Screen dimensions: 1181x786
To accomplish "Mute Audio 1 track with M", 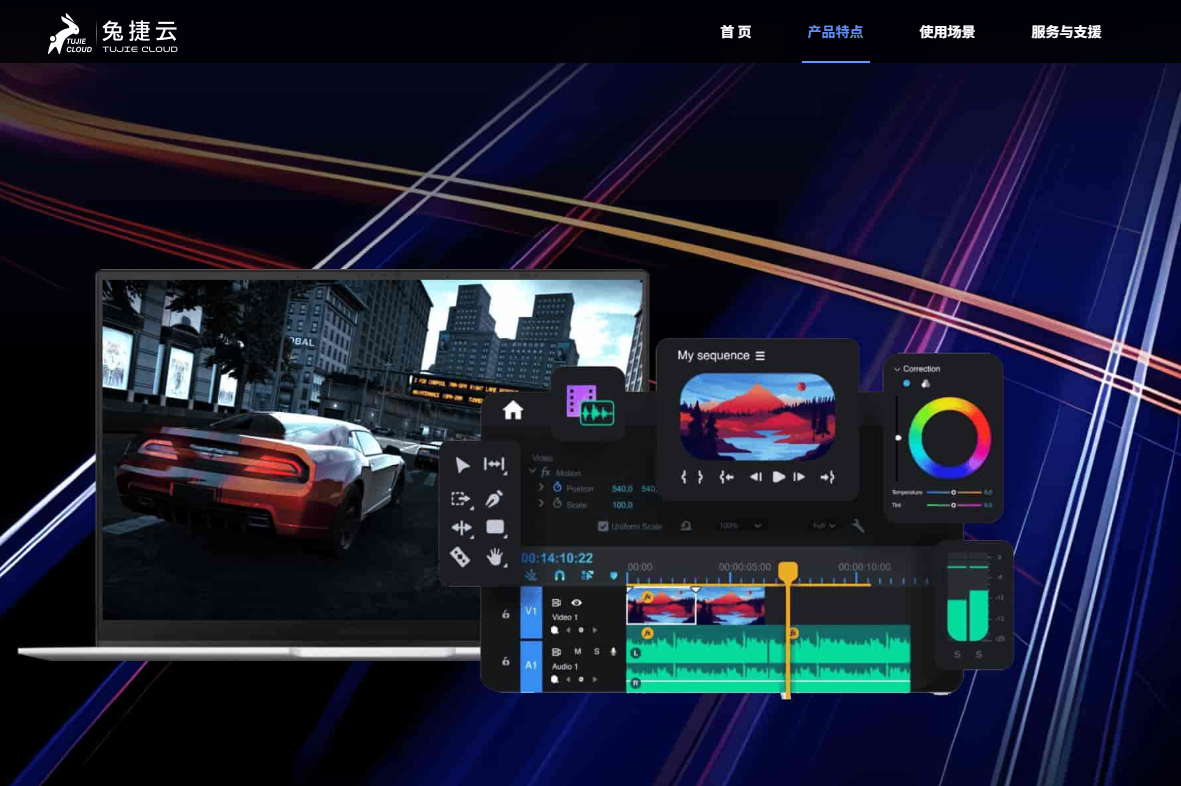I will pyautogui.click(x=578, y=651).
